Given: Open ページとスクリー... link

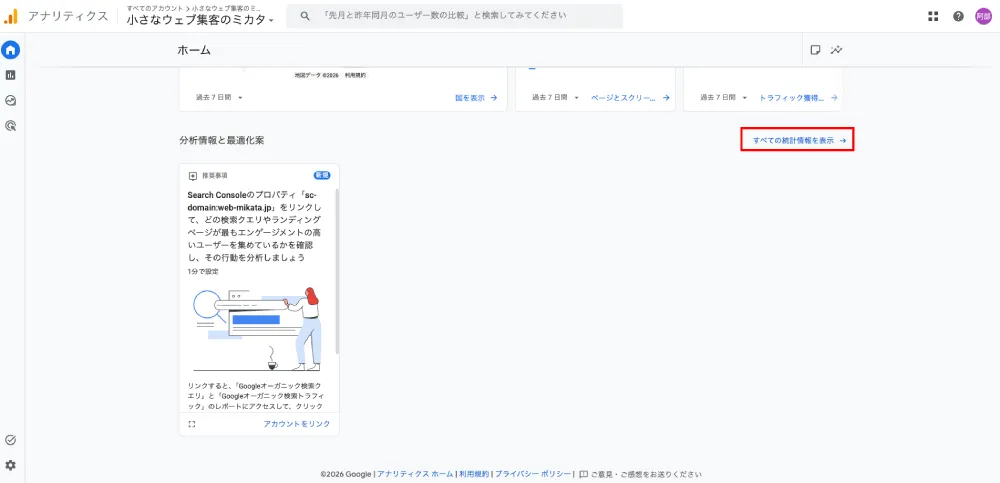Looking at the screenshot, I should tap(630, 98).
